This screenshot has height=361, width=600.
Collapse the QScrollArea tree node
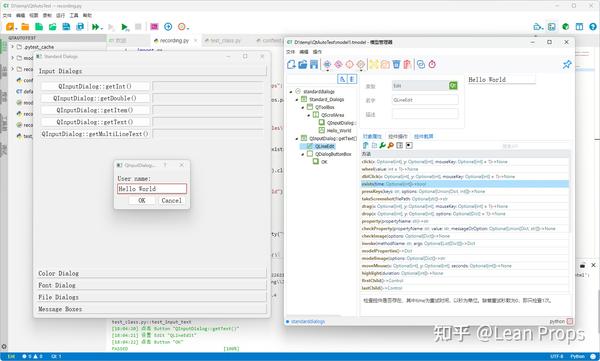click(309, 115)
